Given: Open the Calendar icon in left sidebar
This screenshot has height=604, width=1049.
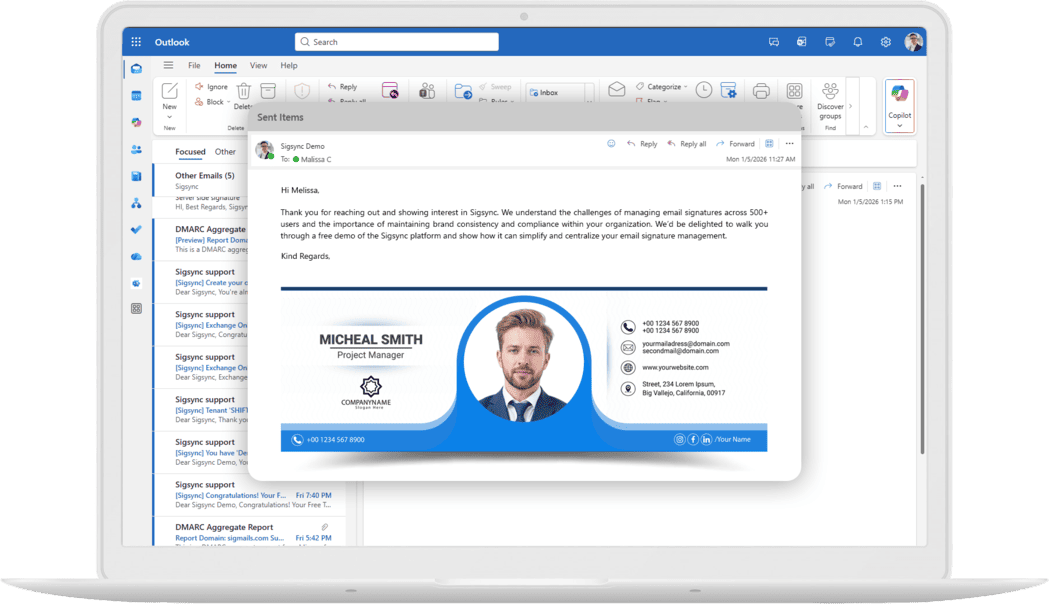Looking at the screenshot, I should point(136,96).
